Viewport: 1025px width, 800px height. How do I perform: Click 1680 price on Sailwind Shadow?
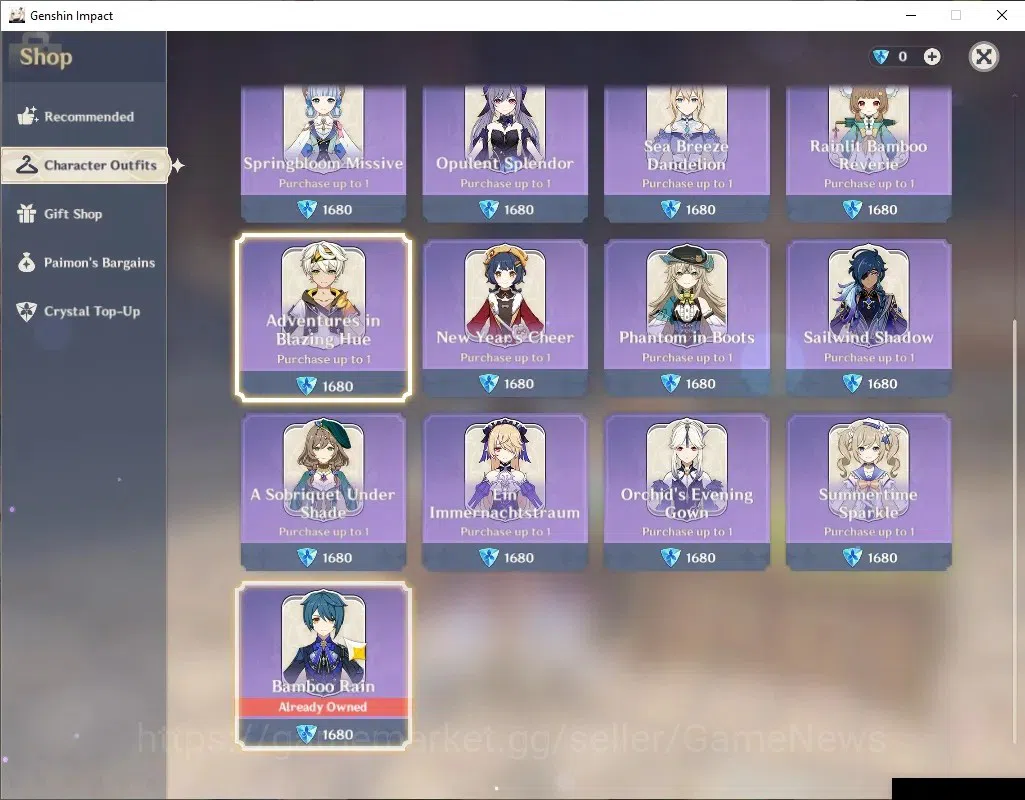tap(869, 383)
